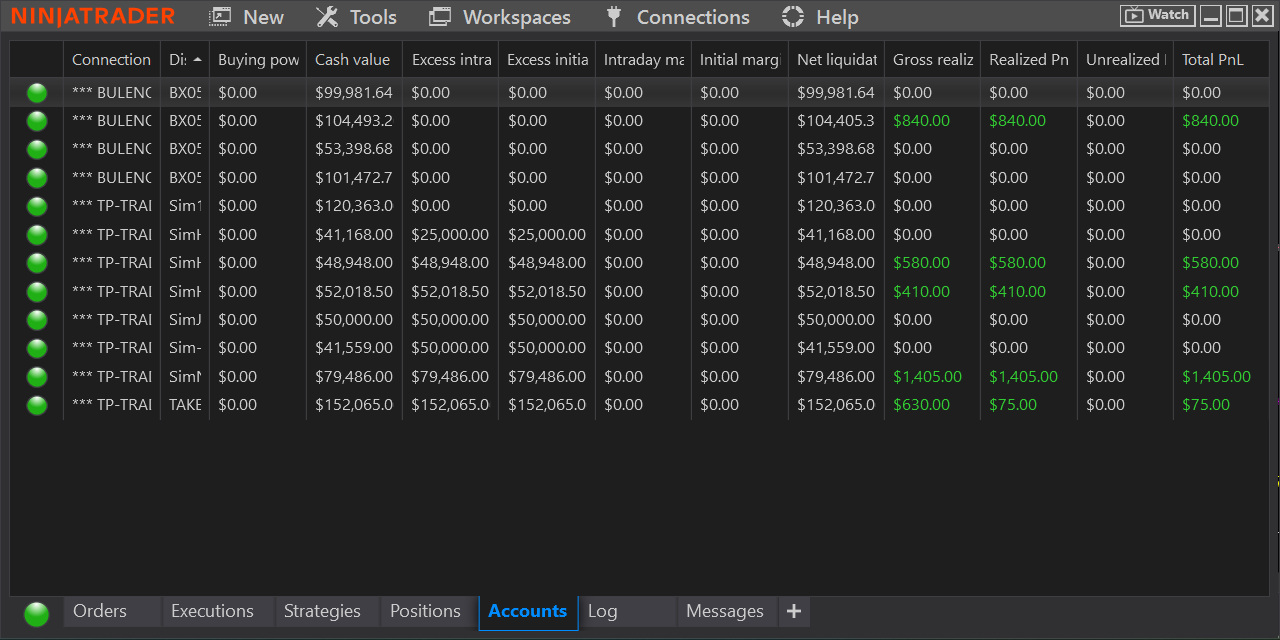Add a new tab with plus icon
The image size is (1280, 640).
pos(794,611)
